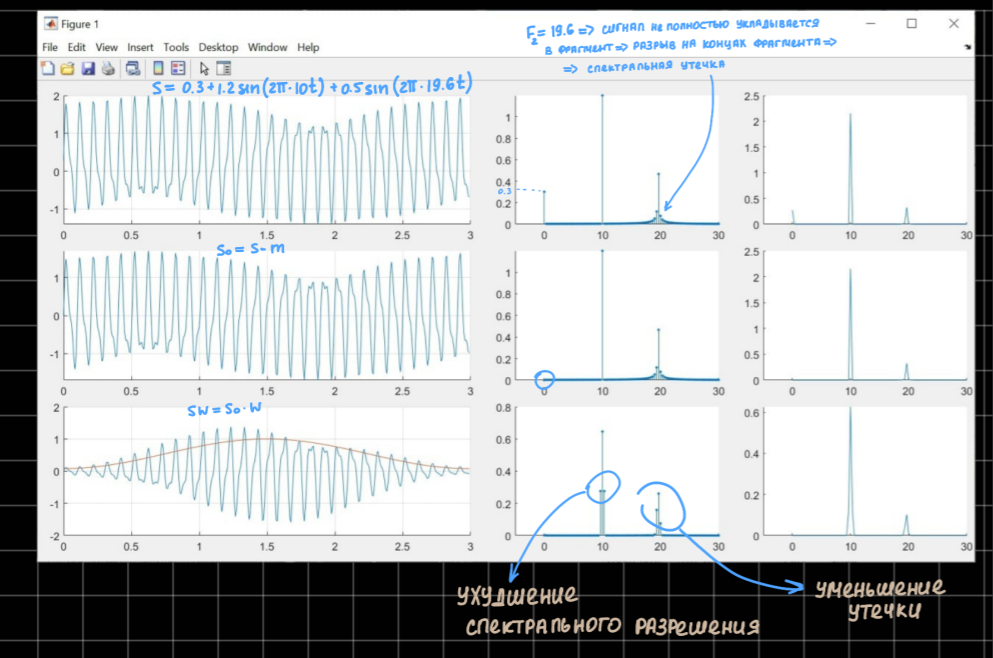Click the Figure 1 window title text
This screenshot has width=993, height=658.
(80, 24)
